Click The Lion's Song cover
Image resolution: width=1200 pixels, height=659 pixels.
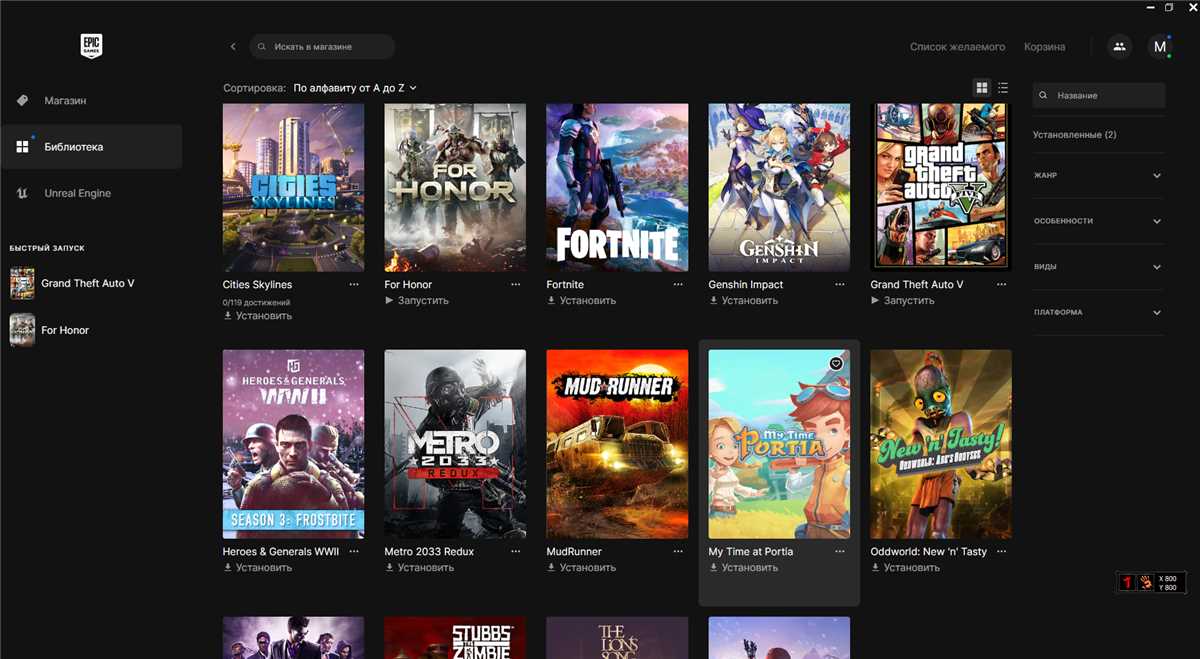point(617,638)
